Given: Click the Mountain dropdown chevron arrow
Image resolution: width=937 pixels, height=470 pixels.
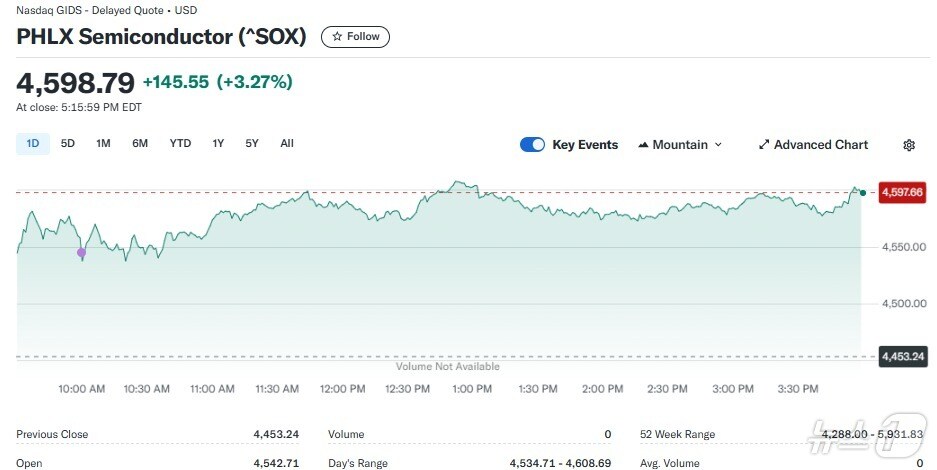Looking at the screenshot, I should (x=718, y=145).
